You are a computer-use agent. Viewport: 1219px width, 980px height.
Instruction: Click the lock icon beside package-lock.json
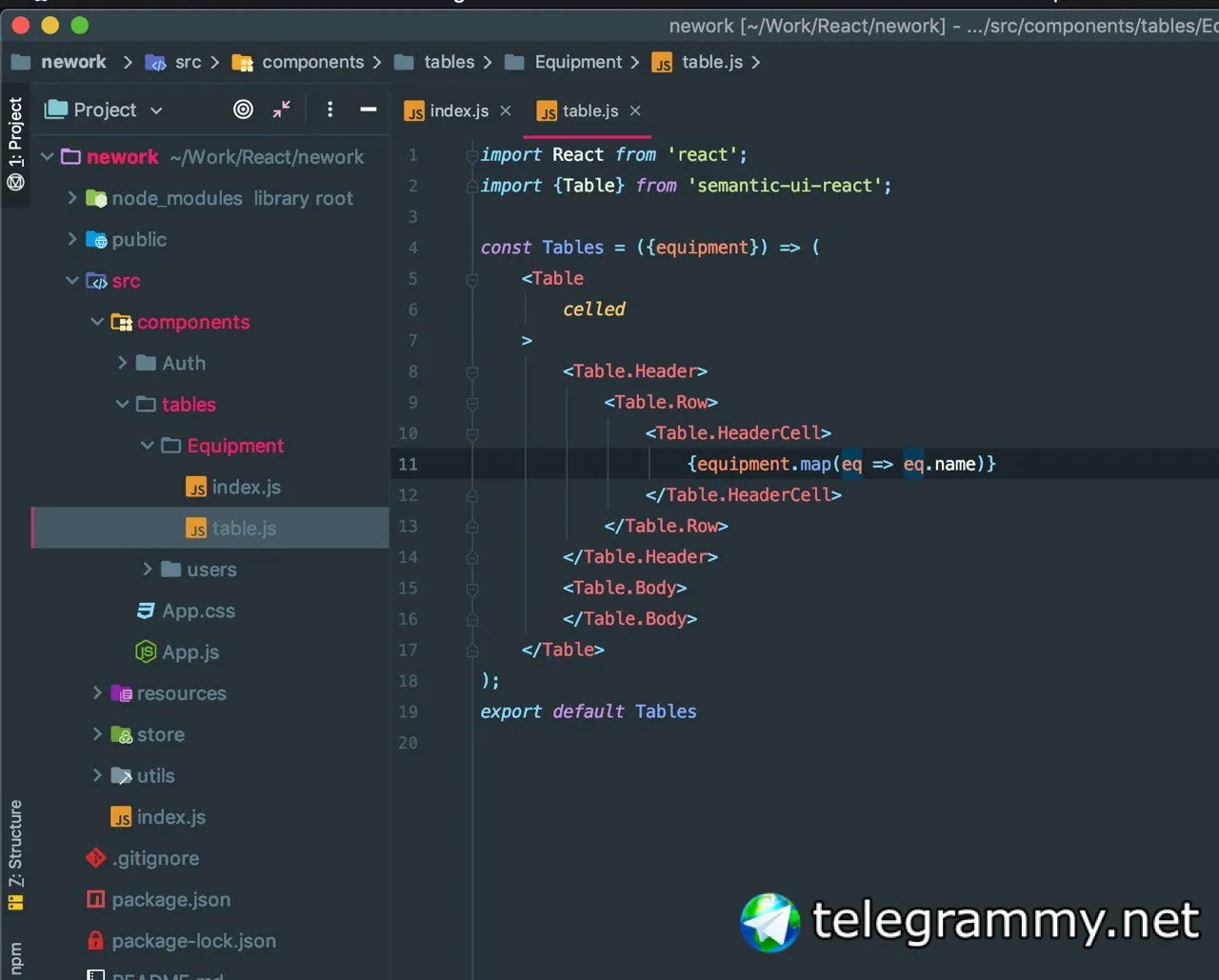[x=95, y=941]
